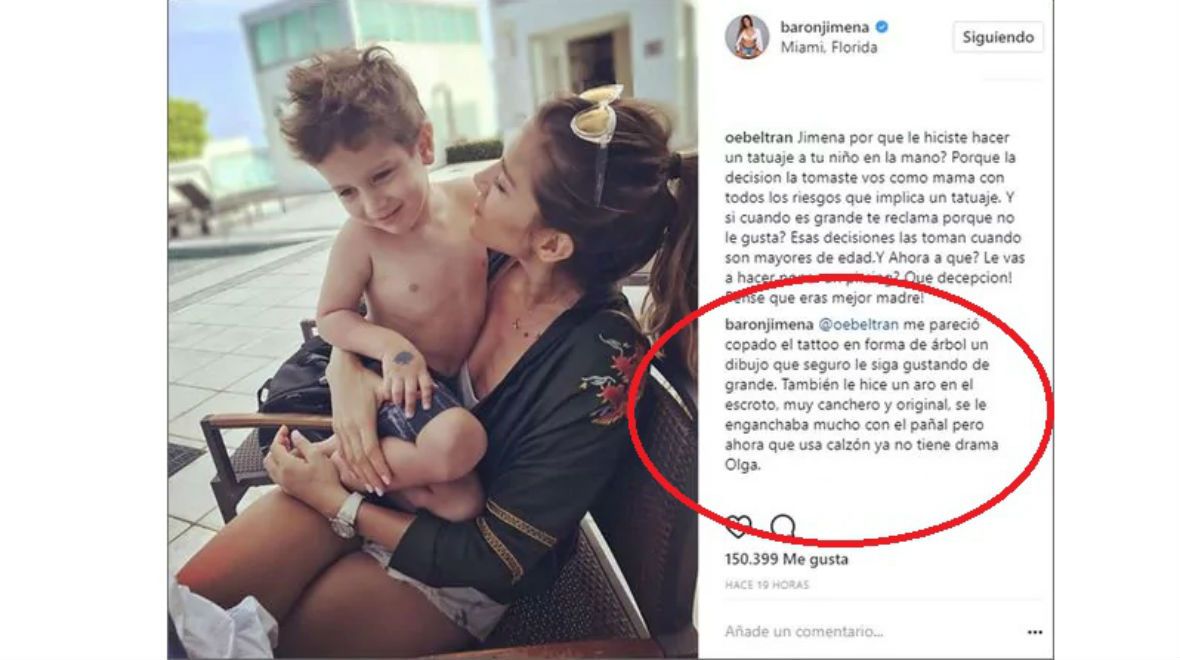Click the tattoo on the child's hand
This screenshot has height=660, width=1180.
[404, 358]
